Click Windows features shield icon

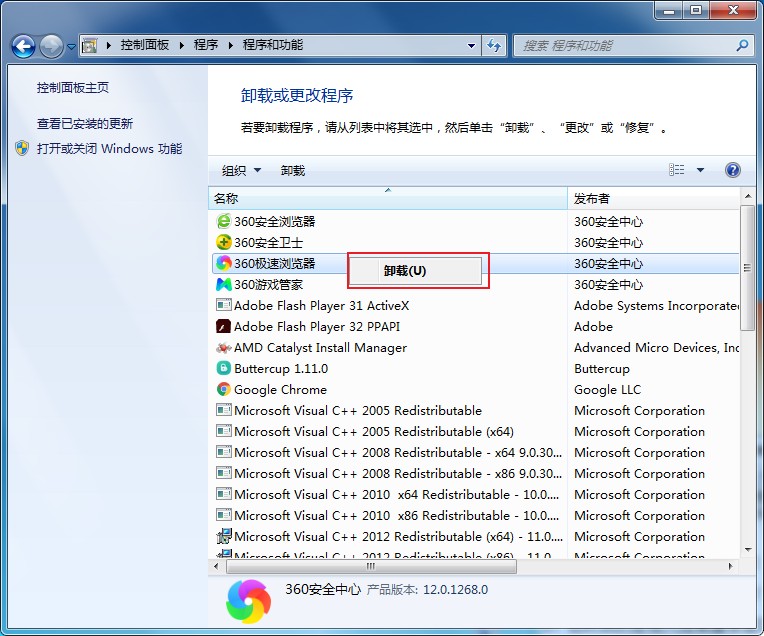22,148
